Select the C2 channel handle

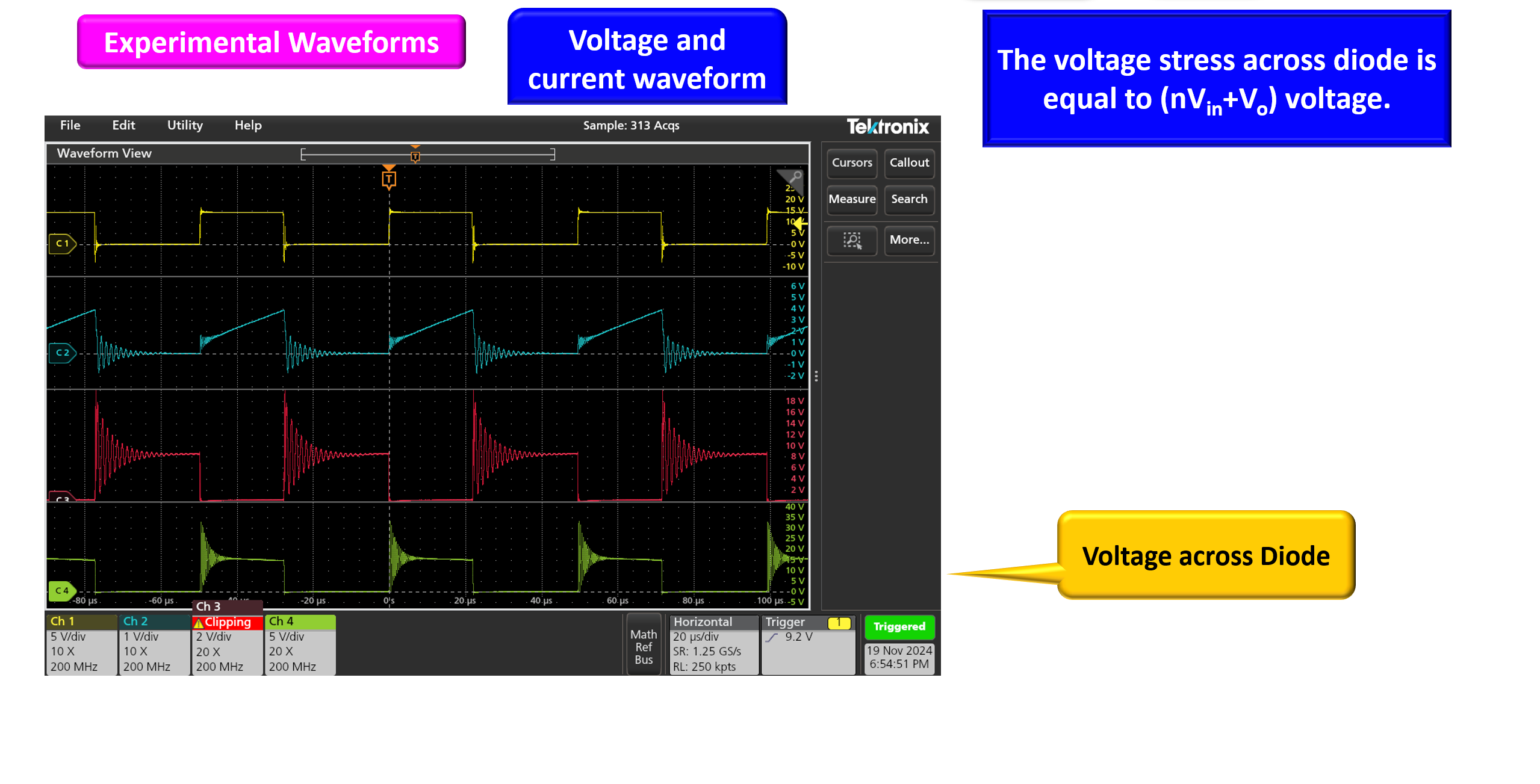(x=62, y=353)
